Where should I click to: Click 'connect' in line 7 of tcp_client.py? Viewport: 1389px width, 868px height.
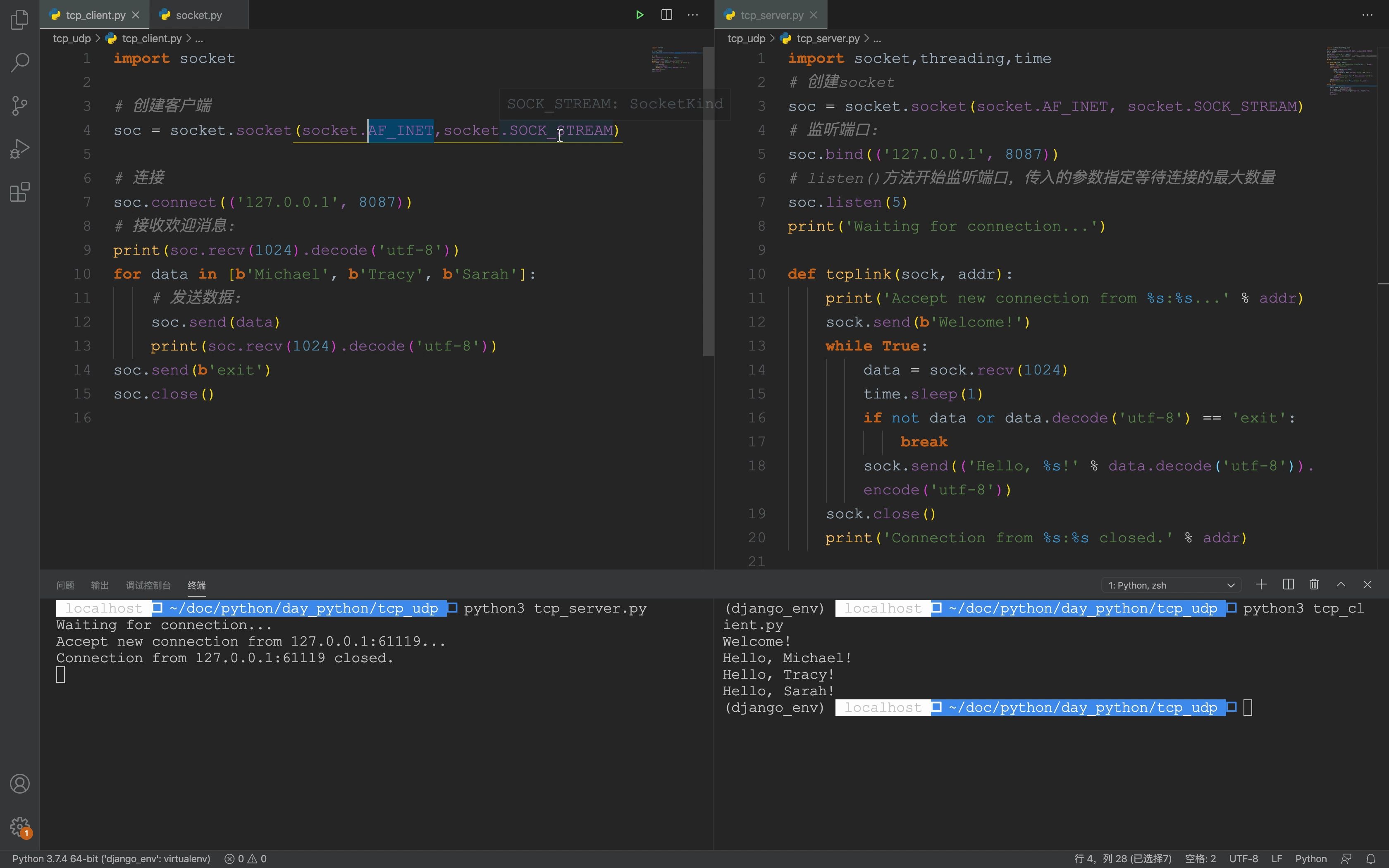pyautogui.click(x=184, y=202)
